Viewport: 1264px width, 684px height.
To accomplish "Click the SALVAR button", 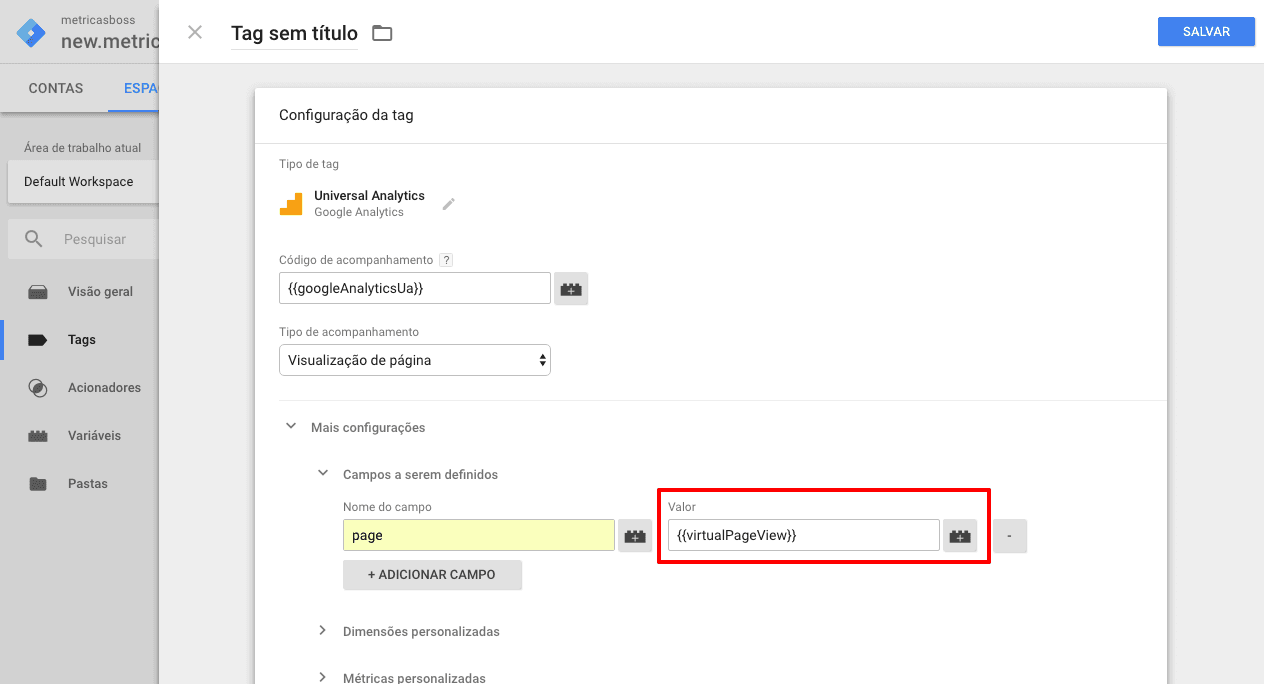I will point(1206,32).
